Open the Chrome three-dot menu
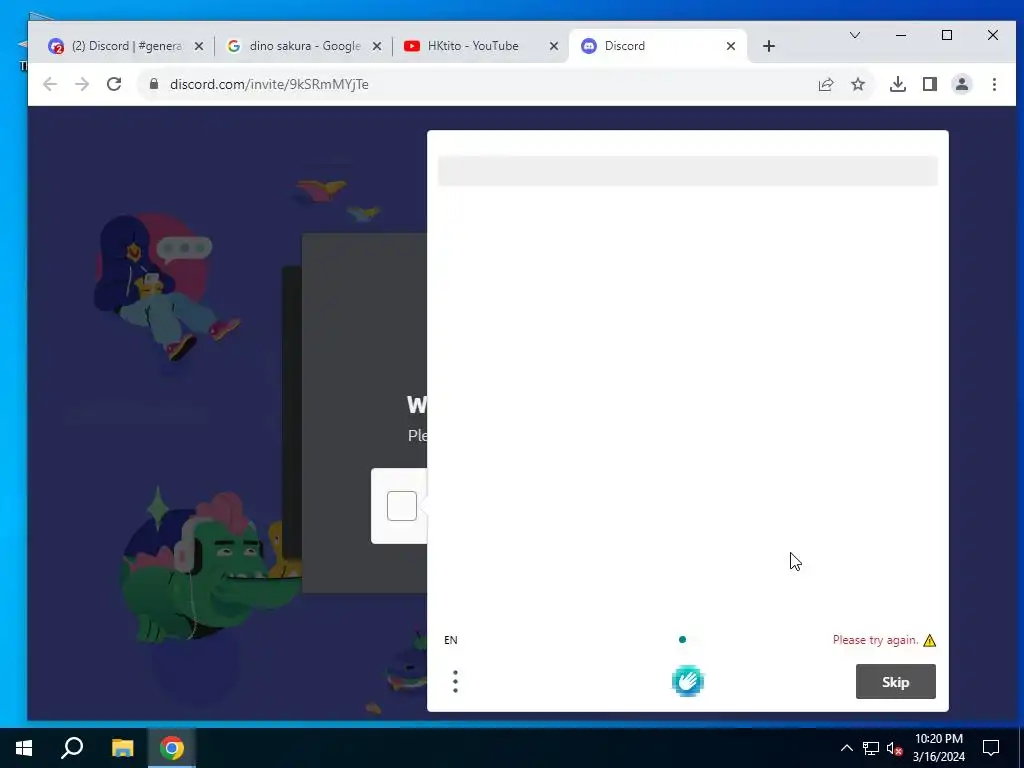The width and height of the screenshot is (1024, 768). pyautogui.click(x=994, y=84)
